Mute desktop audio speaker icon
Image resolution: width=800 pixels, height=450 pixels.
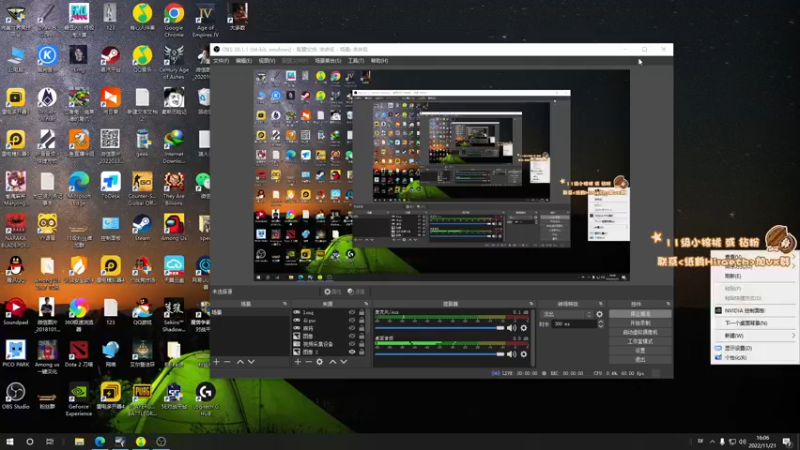tap(511, 354)
